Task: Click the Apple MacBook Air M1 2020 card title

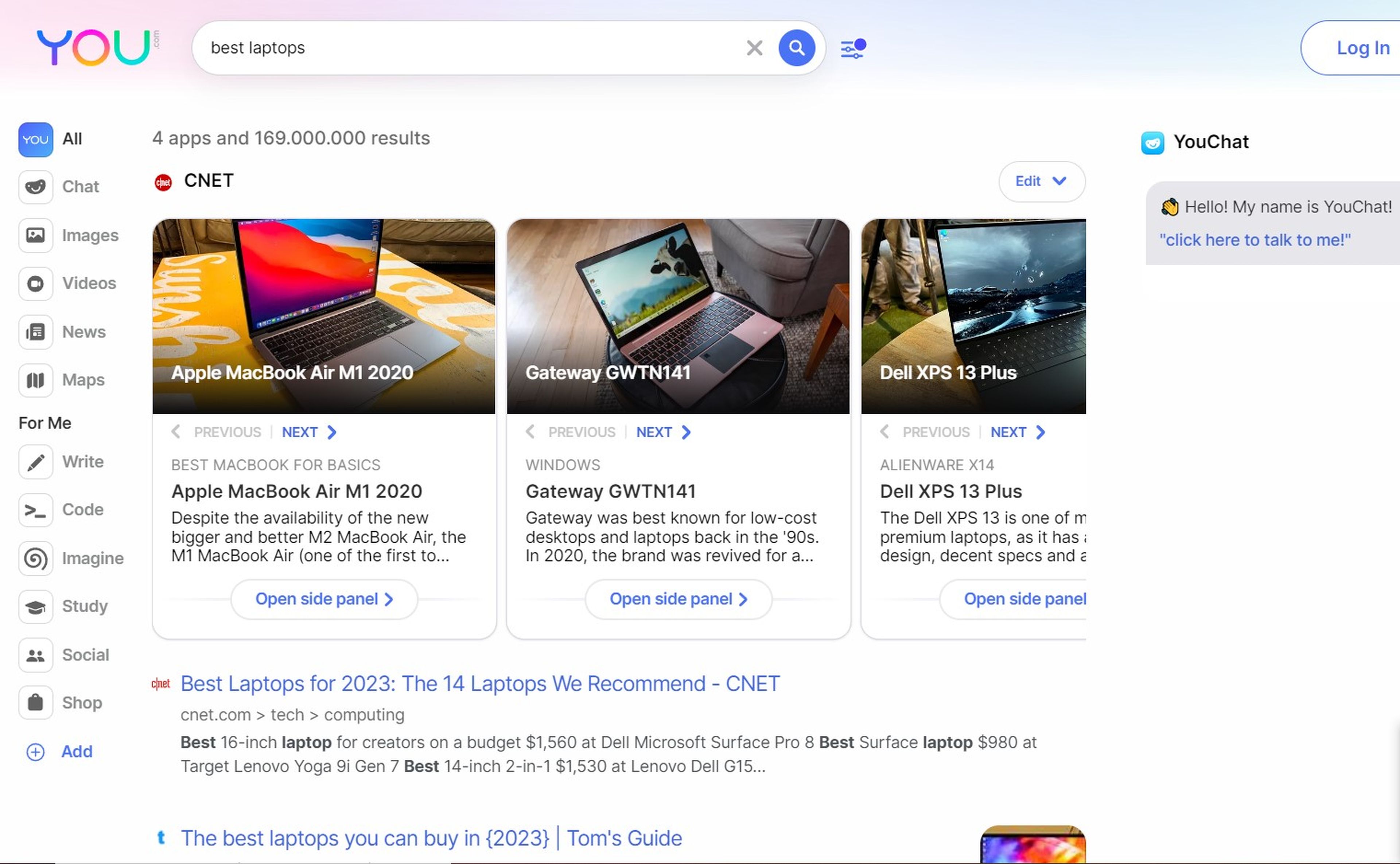Action: 297,492
